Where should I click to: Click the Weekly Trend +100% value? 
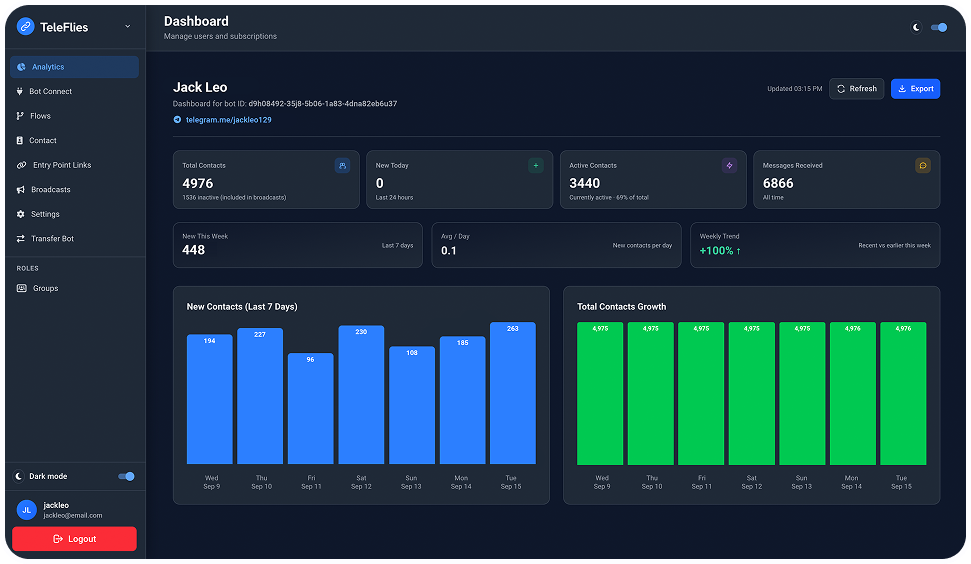(x=720, y=251)
